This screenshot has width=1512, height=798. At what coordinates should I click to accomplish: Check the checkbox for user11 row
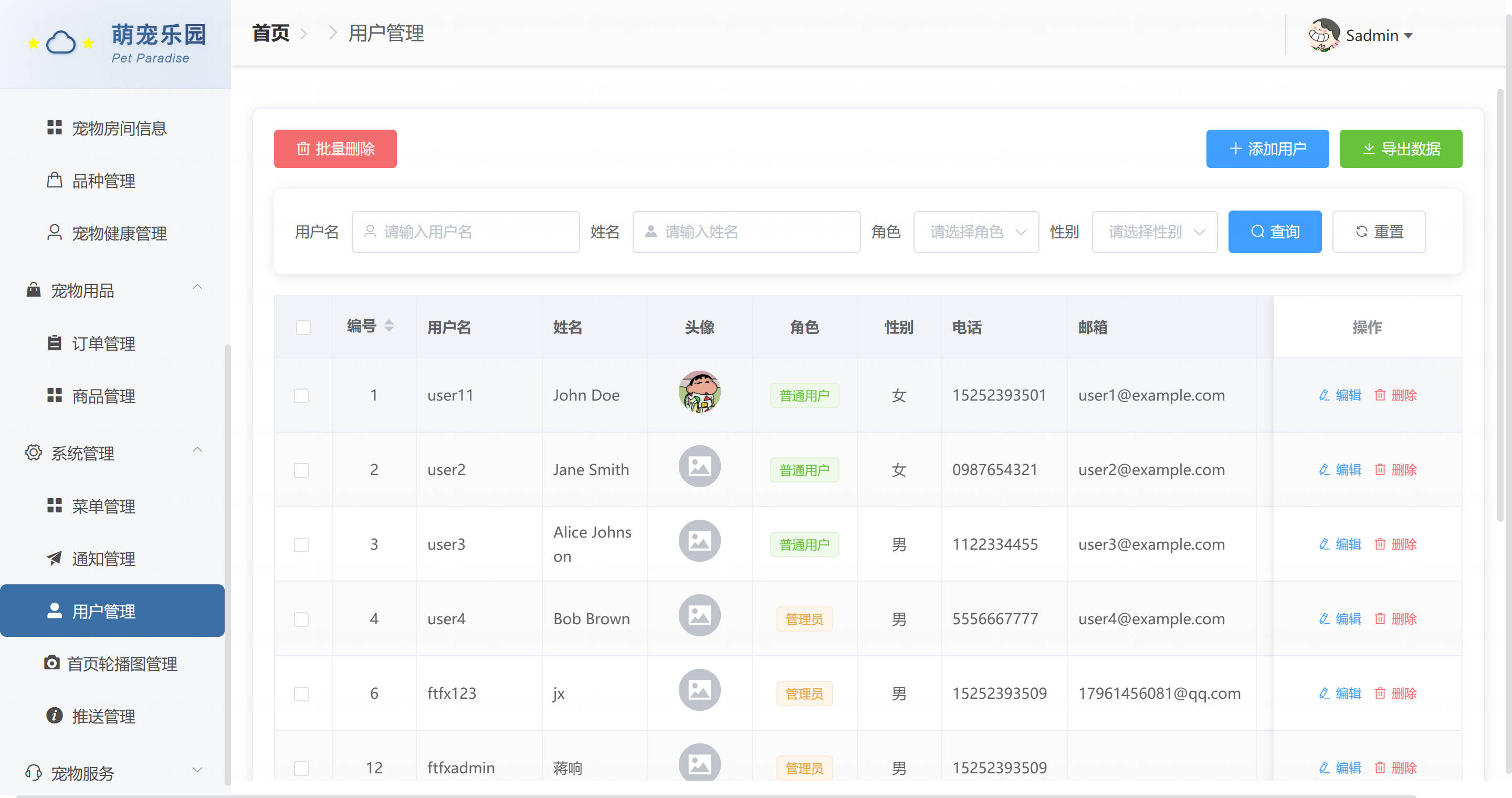pyautogui.click(x=301, y=396)
